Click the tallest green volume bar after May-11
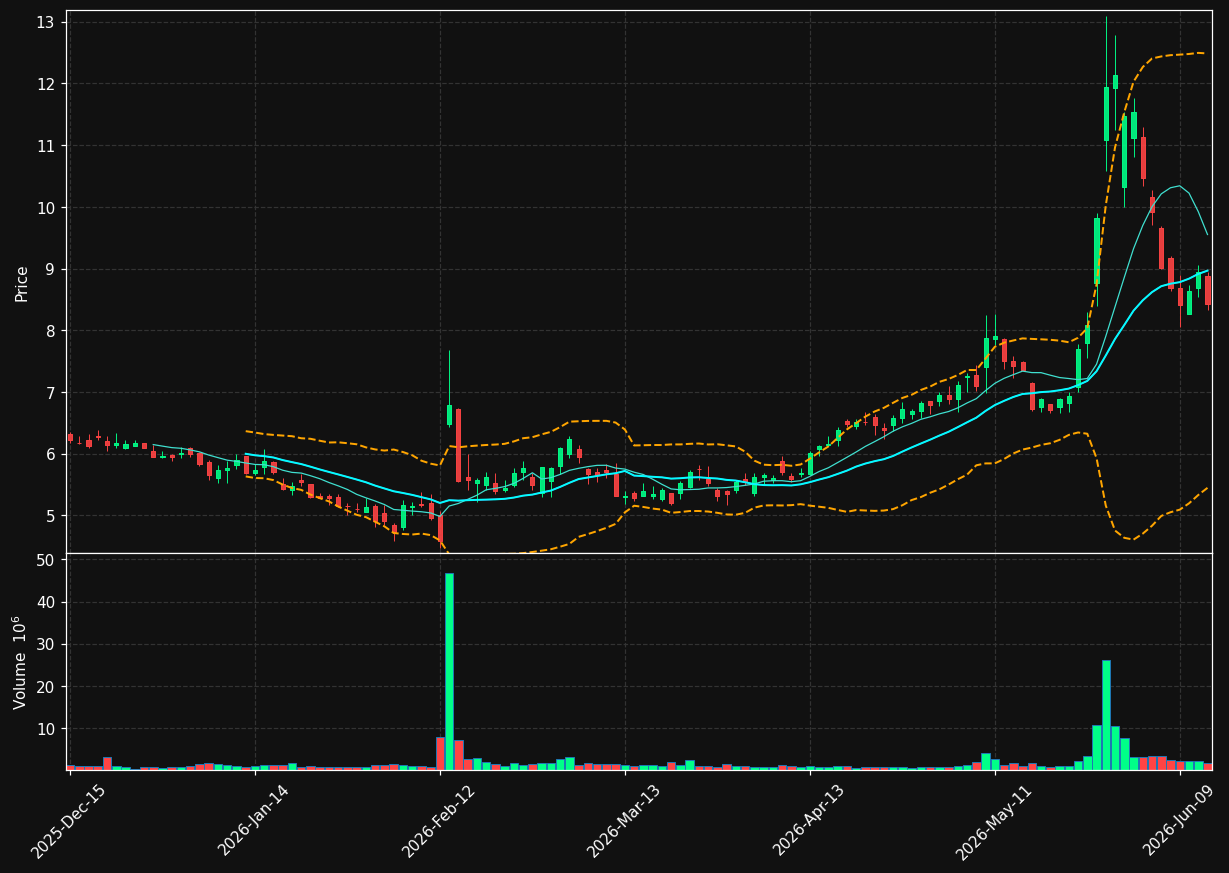 (1106, 715)
